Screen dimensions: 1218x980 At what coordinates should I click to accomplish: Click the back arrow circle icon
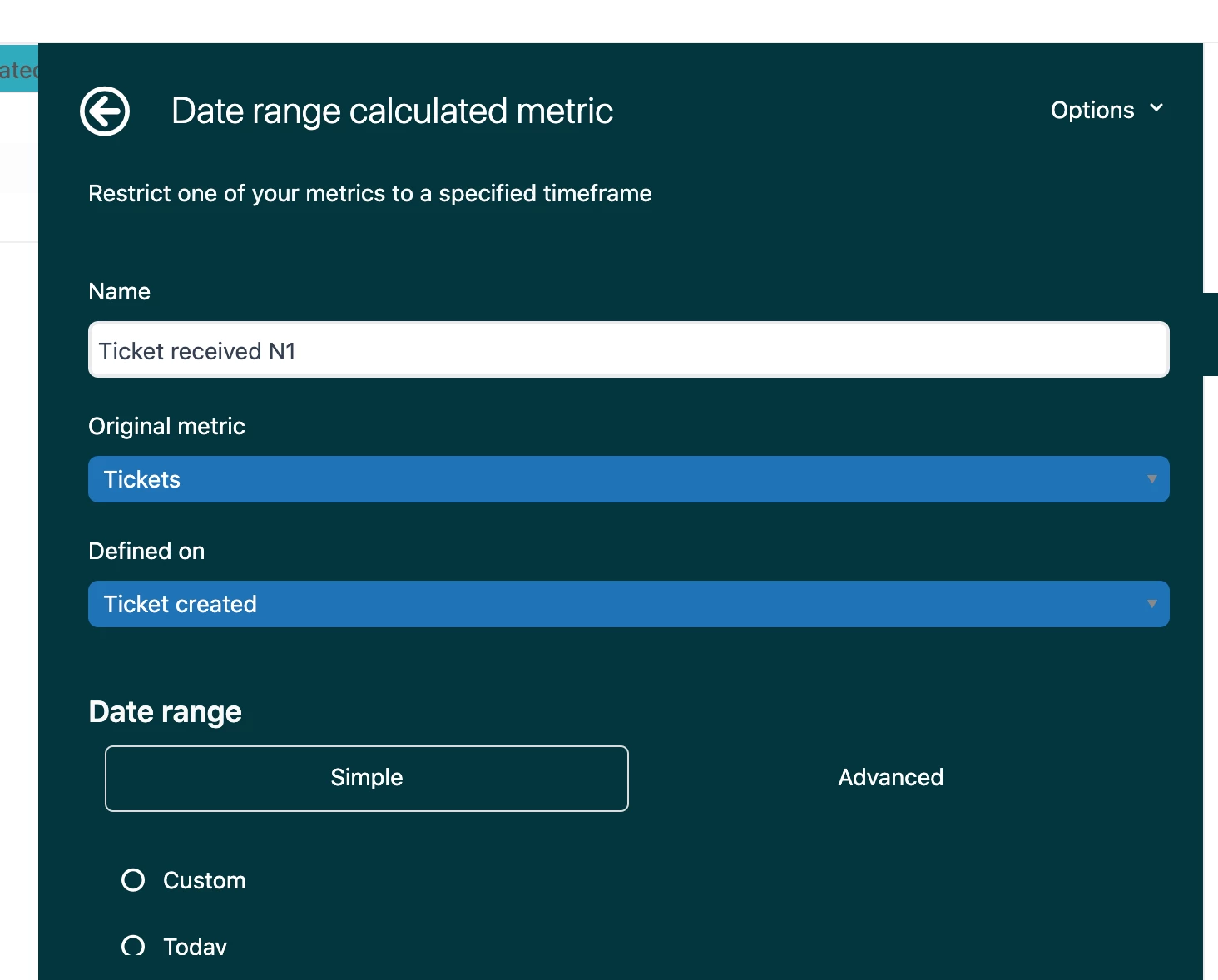click(105, 111)
